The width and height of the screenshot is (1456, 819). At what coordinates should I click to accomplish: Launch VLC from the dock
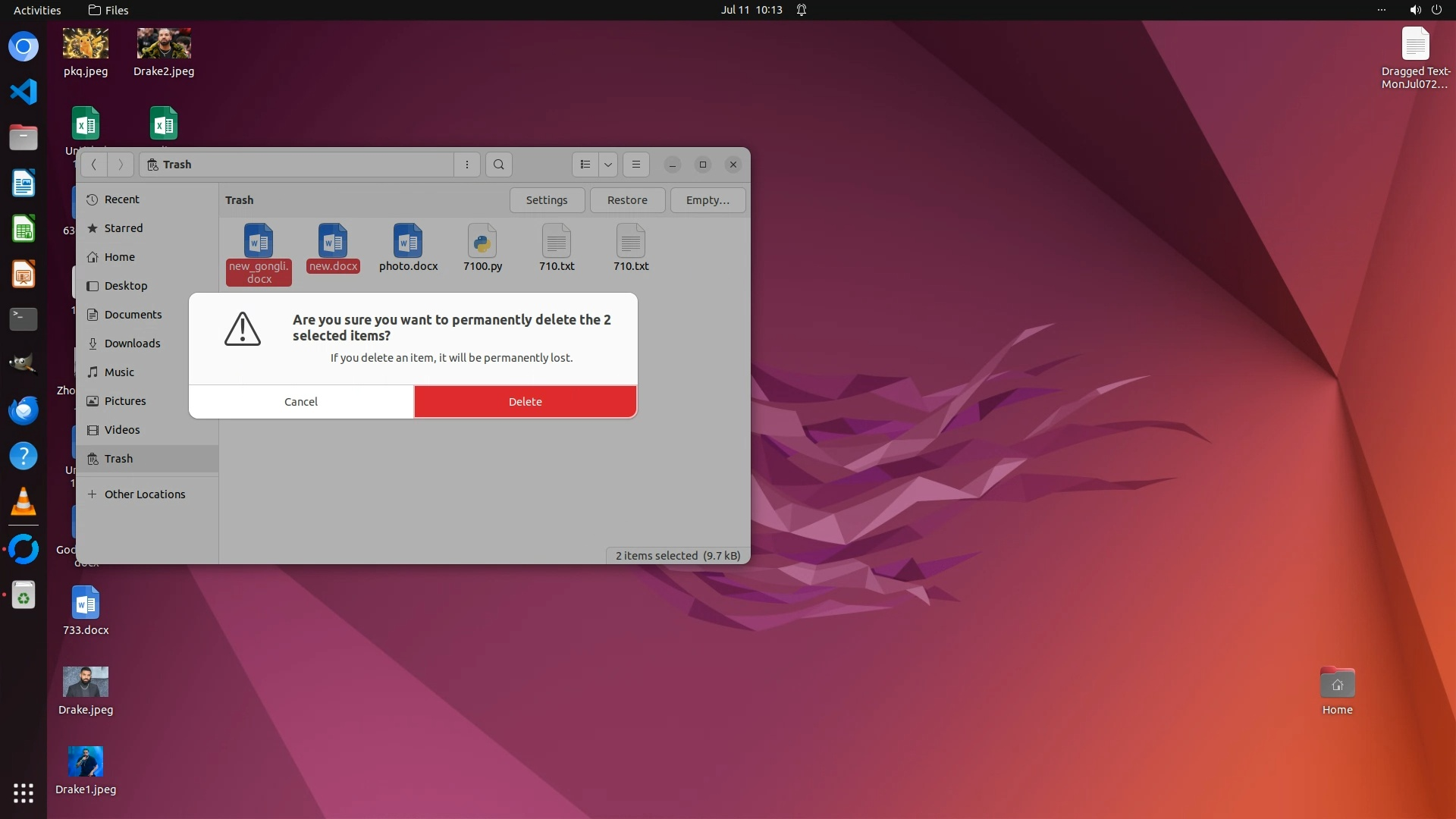coord(24,501)
